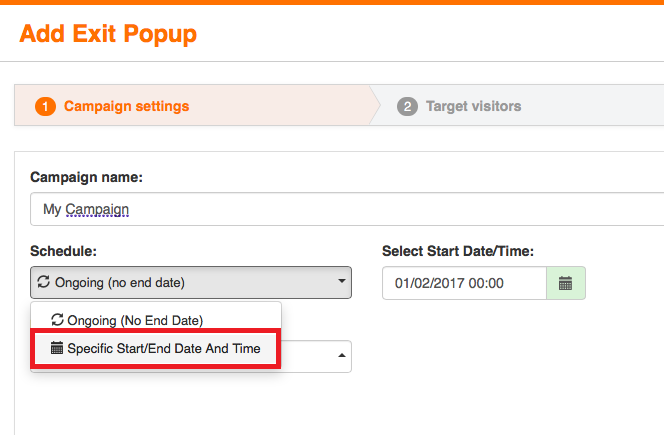Click the Schedule label

coord(64,251)
